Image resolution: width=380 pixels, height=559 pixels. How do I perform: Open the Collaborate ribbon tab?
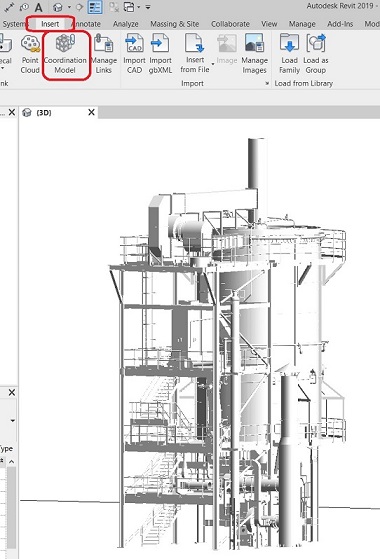click(230, 24)
